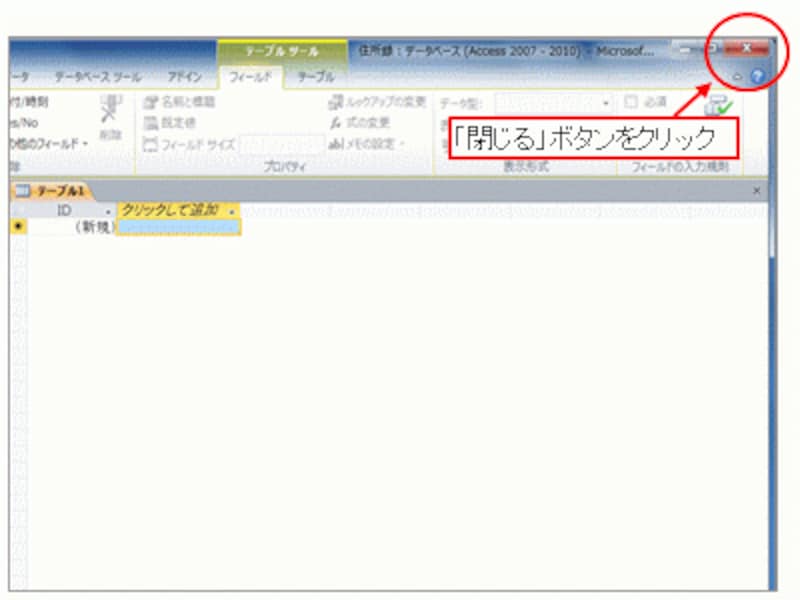Click the Yes/No field type button

(23, 123)
